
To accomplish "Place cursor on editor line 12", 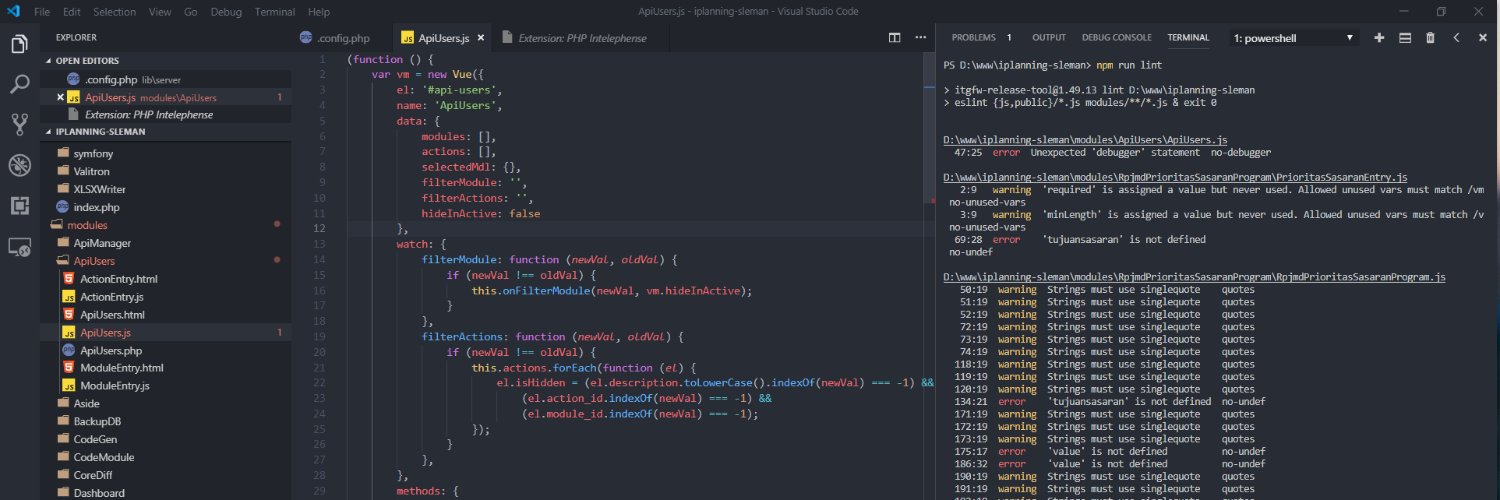I will [640, 228].
